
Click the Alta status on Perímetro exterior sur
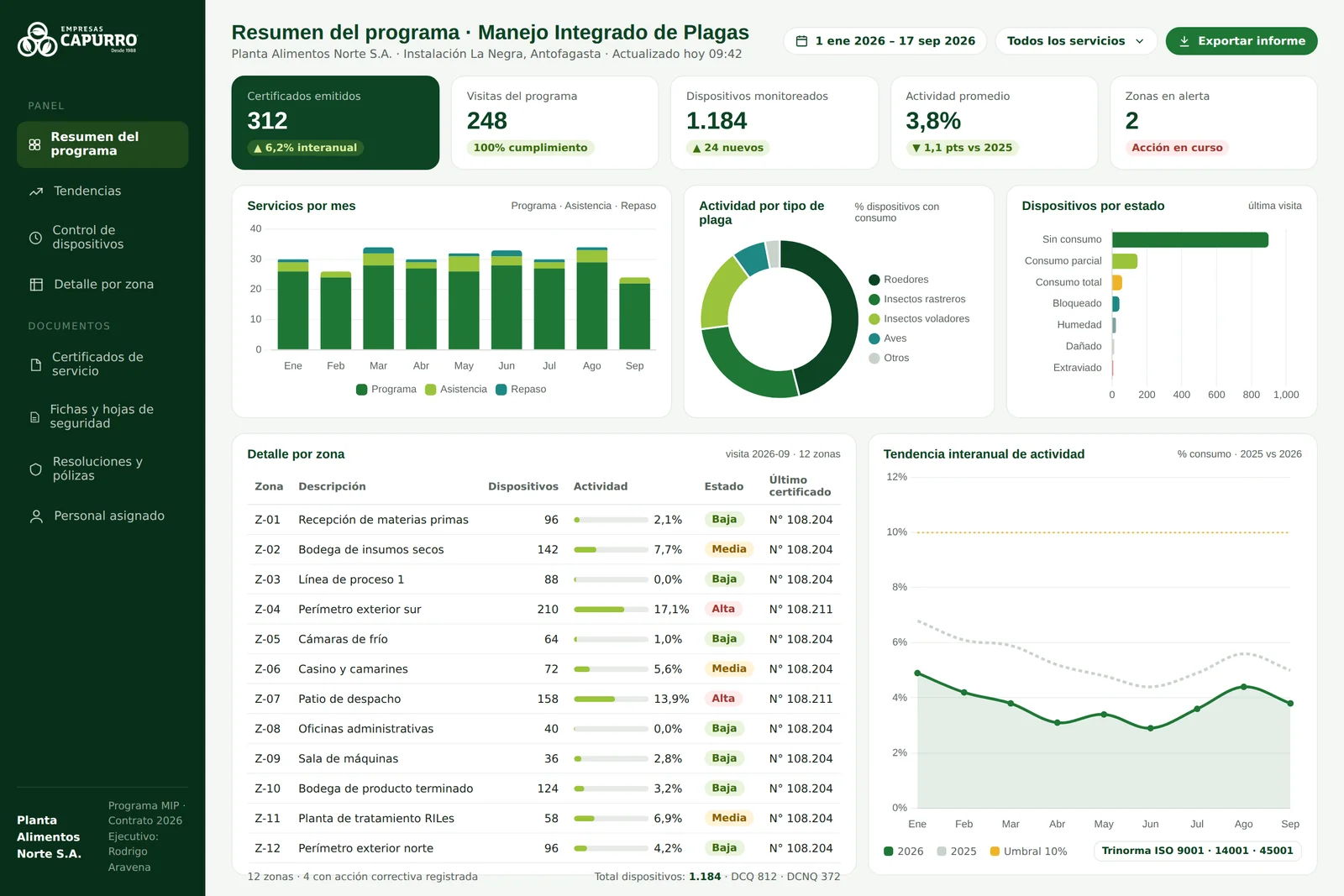tap(723, 610)
